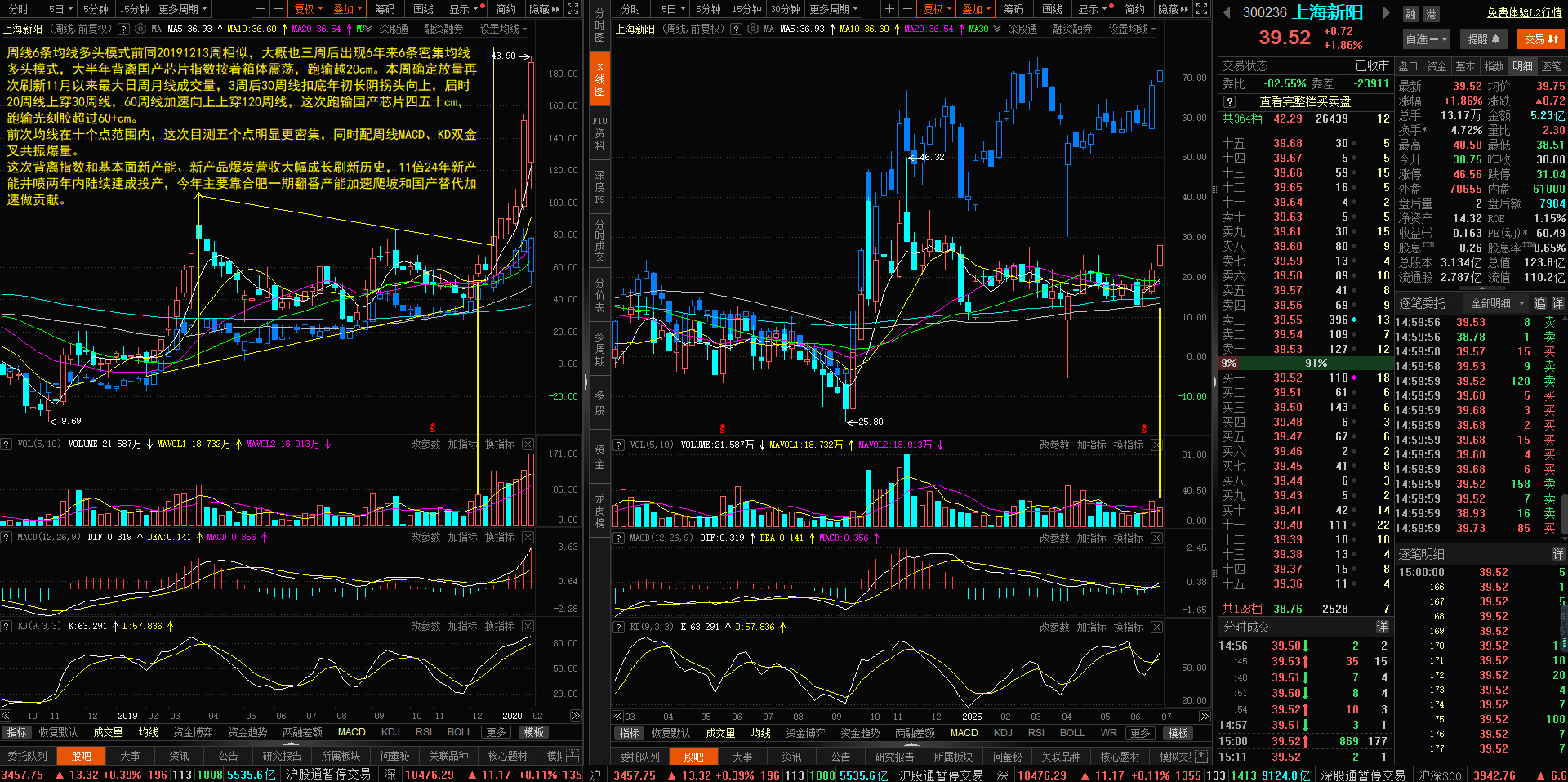Image resolution: width=1568 pixels, height=782 pixels.
Task: Open the 自选 watchlist dropdown
Action: pyautogui.click(x=1426, y=39)
